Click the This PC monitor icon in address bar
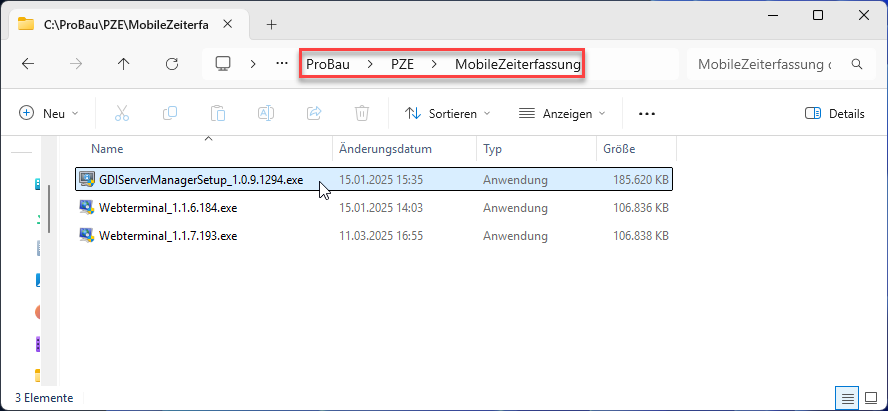 [223, 63]
